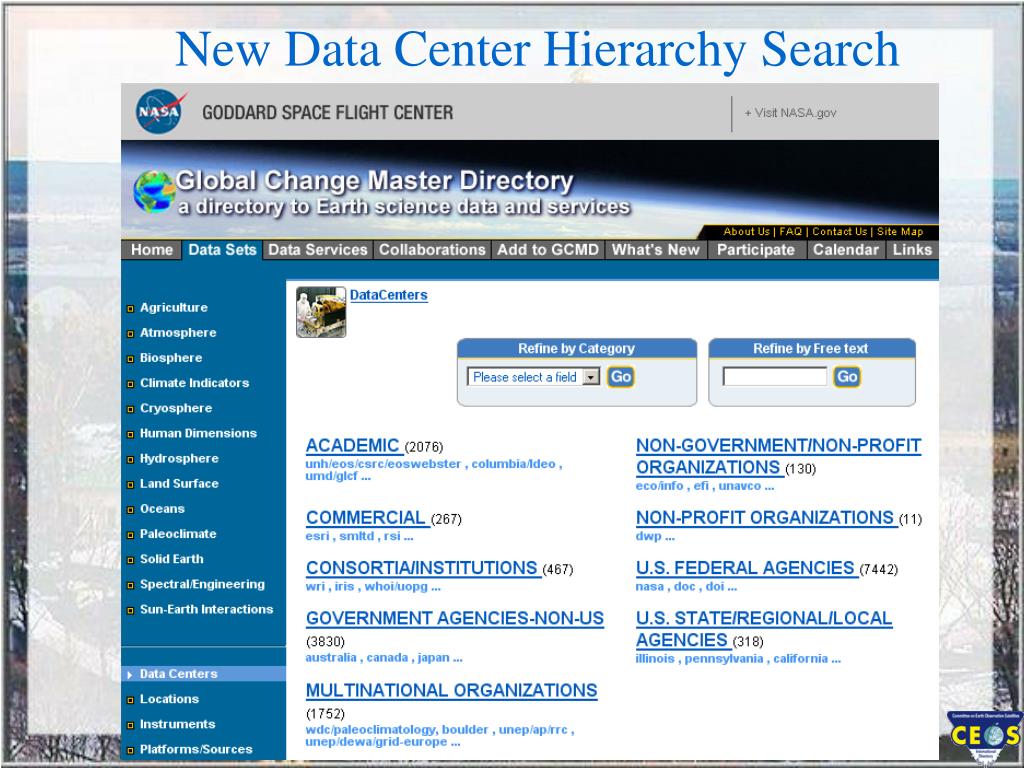Screen dimensions: 1024x768
Task: Go to the Collaborations tab
Action: (432, 250)
